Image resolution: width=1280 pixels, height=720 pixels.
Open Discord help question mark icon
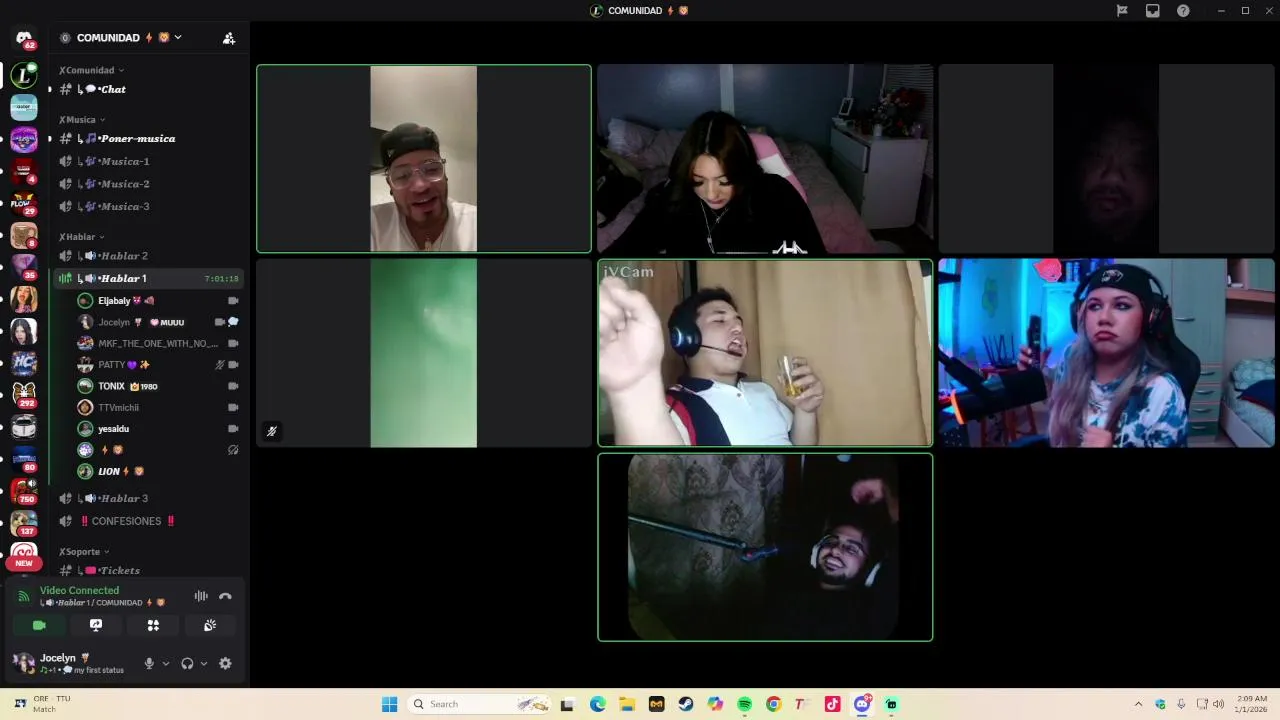(1183, 11)
